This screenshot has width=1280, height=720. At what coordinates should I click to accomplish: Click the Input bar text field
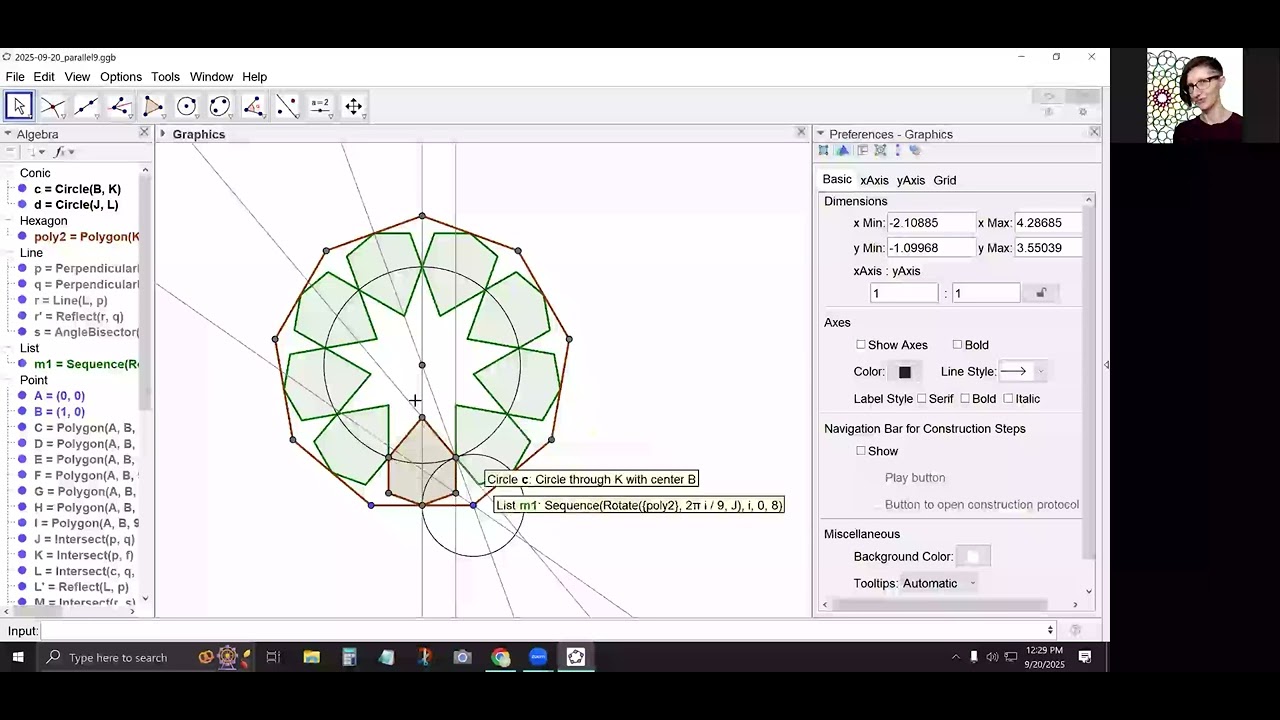pos(542,631)
